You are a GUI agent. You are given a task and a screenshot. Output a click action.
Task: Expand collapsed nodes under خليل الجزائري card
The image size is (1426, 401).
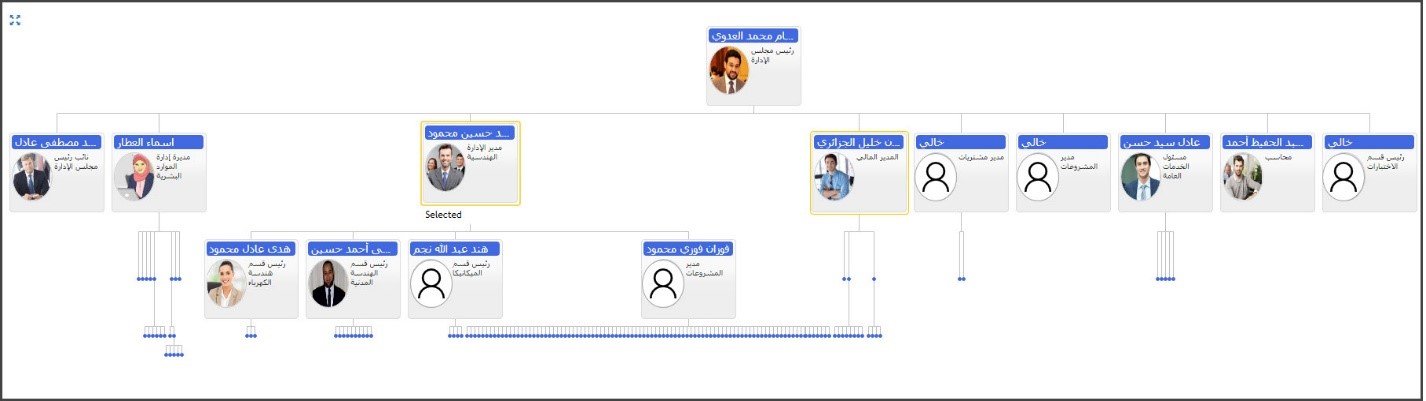[860, 279]
